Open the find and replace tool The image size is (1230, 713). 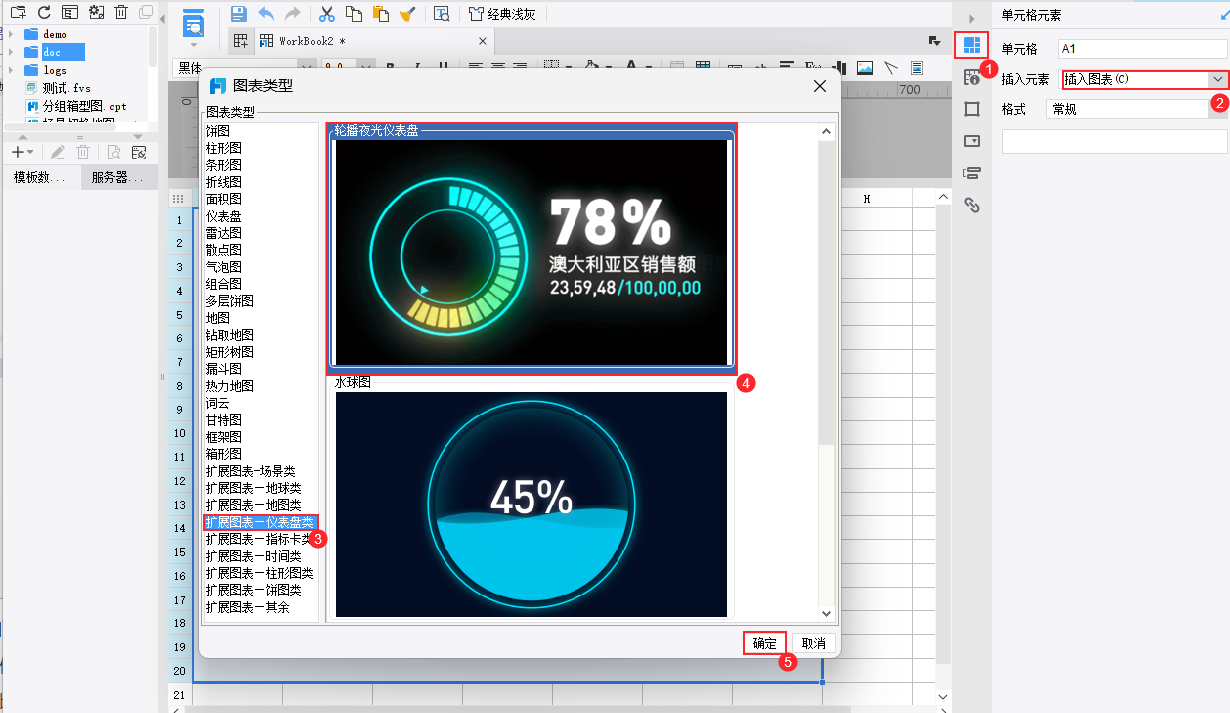(441, 14)
